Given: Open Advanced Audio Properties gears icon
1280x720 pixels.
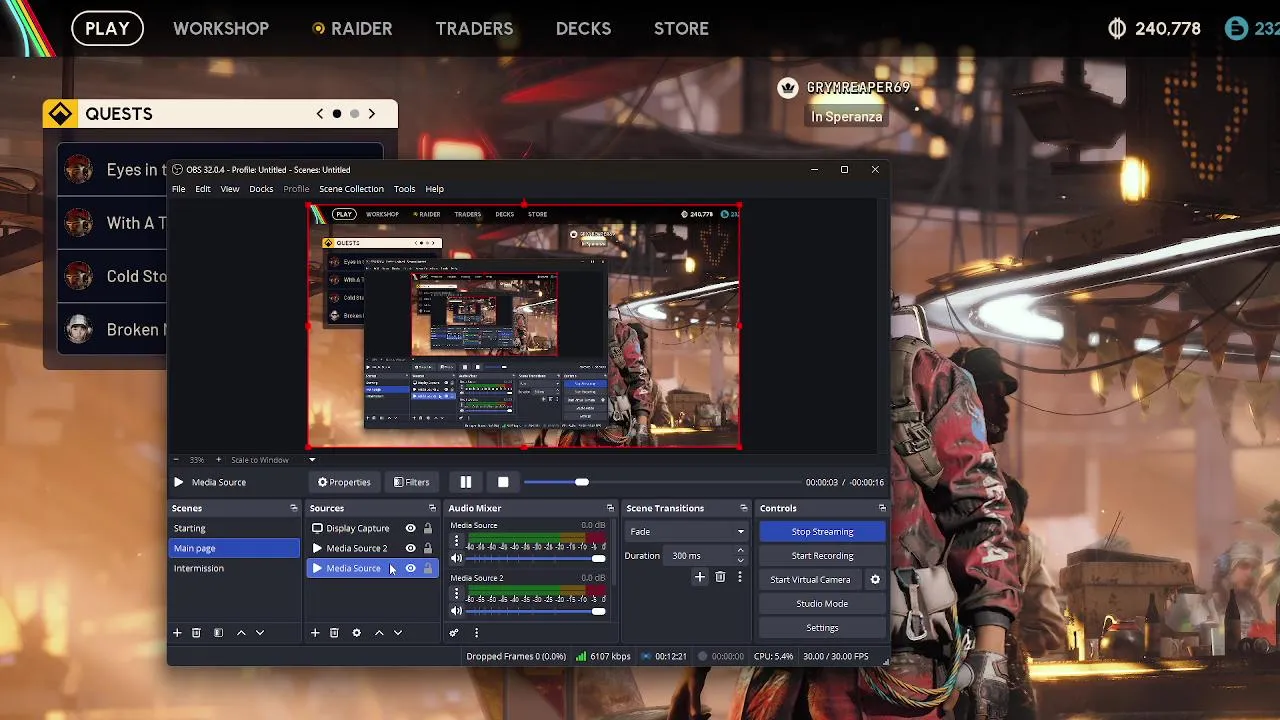Looking at the screenshot, I should pos(454,633).
